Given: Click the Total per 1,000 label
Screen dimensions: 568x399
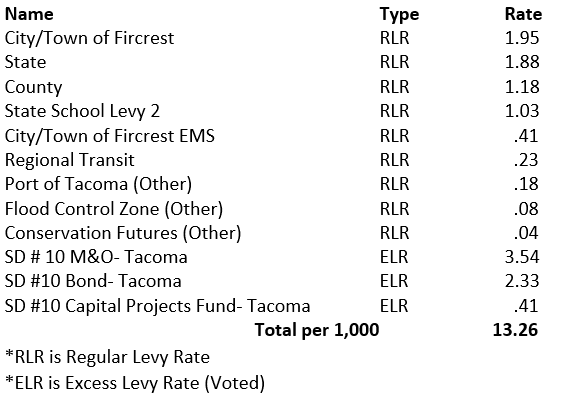Looking at the screenshot, I should [x=317, y=331].
